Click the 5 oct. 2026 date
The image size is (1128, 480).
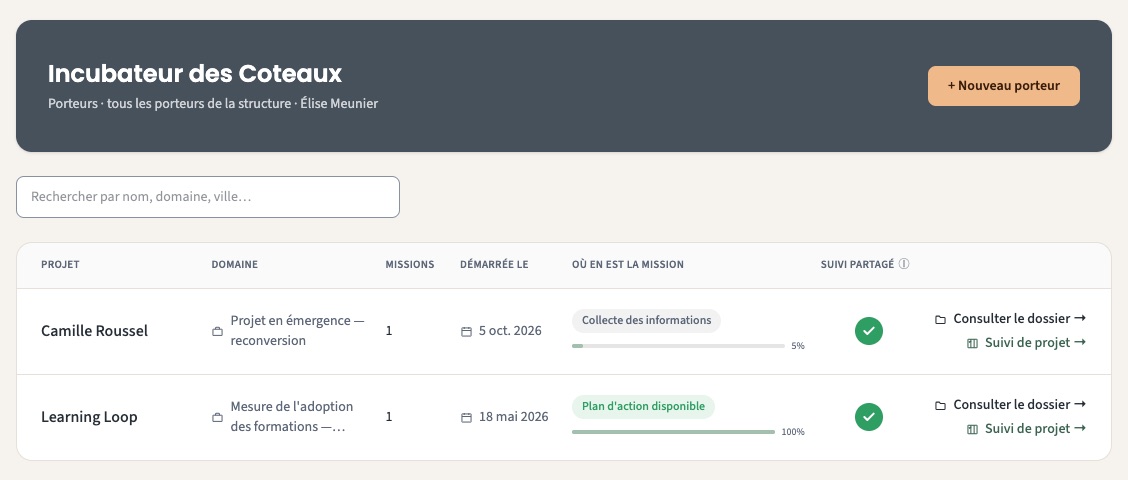tap(510, 331)
